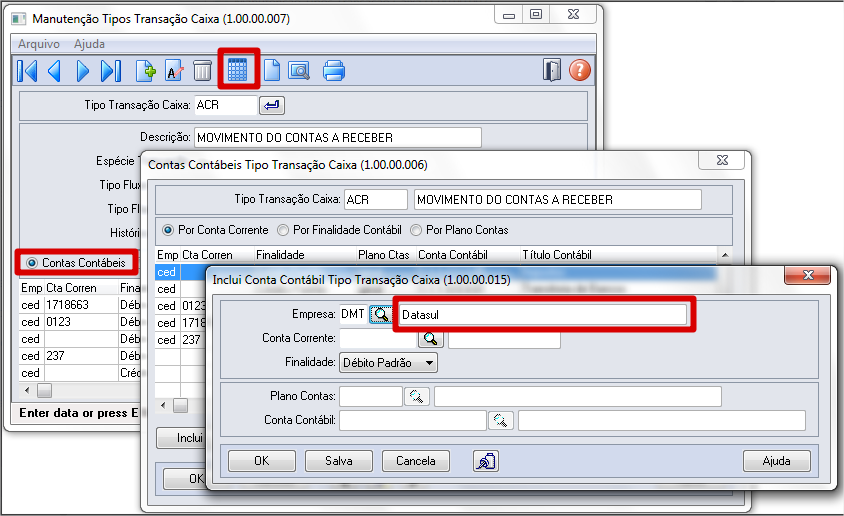844x516 pixels.
Task: Click the Ajuda button in dialog
Action: pos(776,461)
